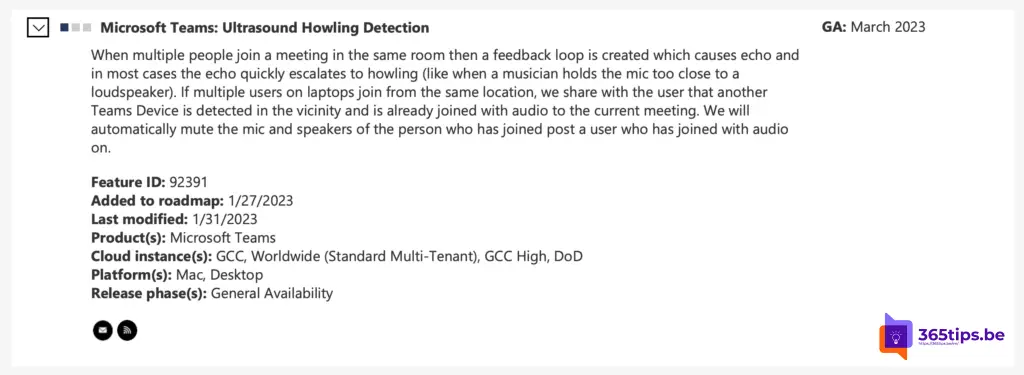The height and width of the screenshot is (375, 1024).
Task: Select the DoD cloud instance text
Action: [568, 256]
